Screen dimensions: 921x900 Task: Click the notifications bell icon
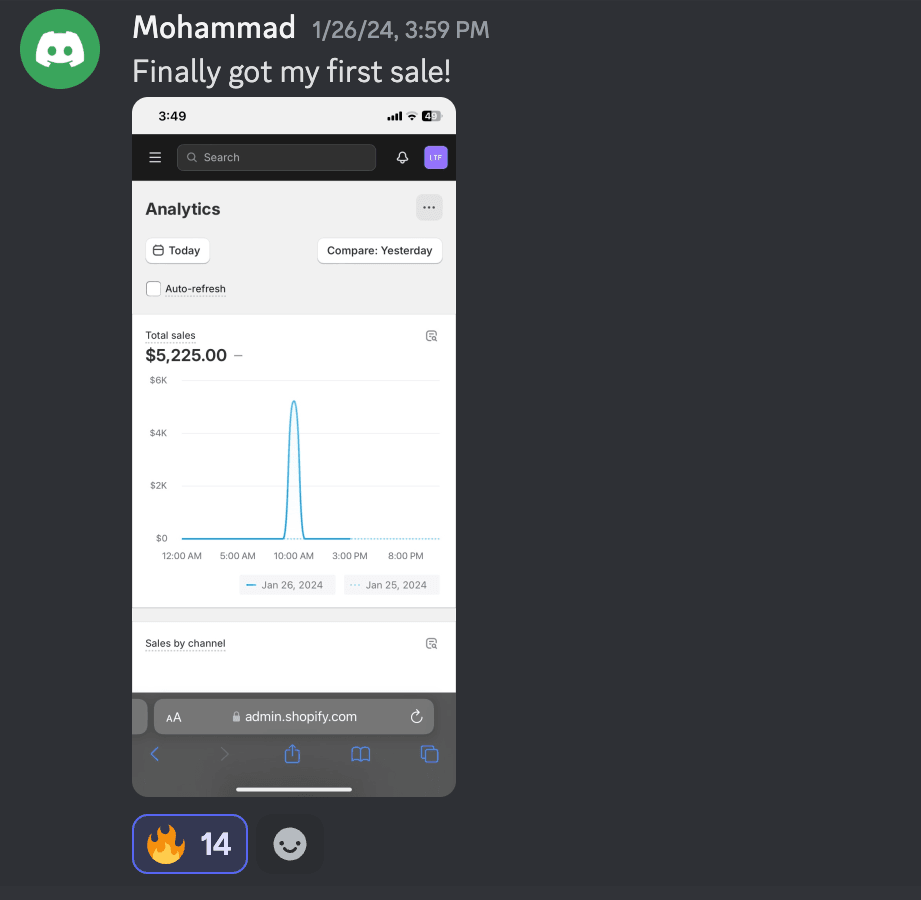403,157
